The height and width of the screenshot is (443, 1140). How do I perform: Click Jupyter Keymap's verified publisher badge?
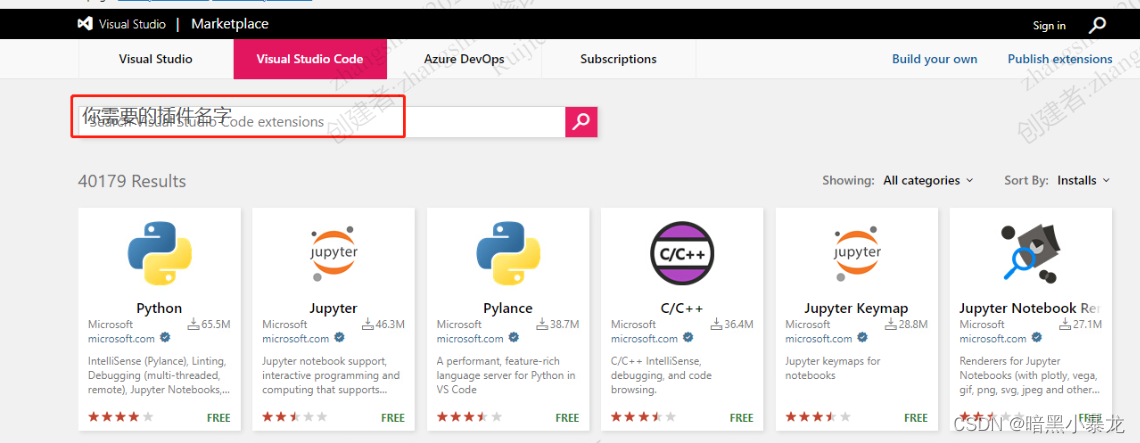(863, 338)
